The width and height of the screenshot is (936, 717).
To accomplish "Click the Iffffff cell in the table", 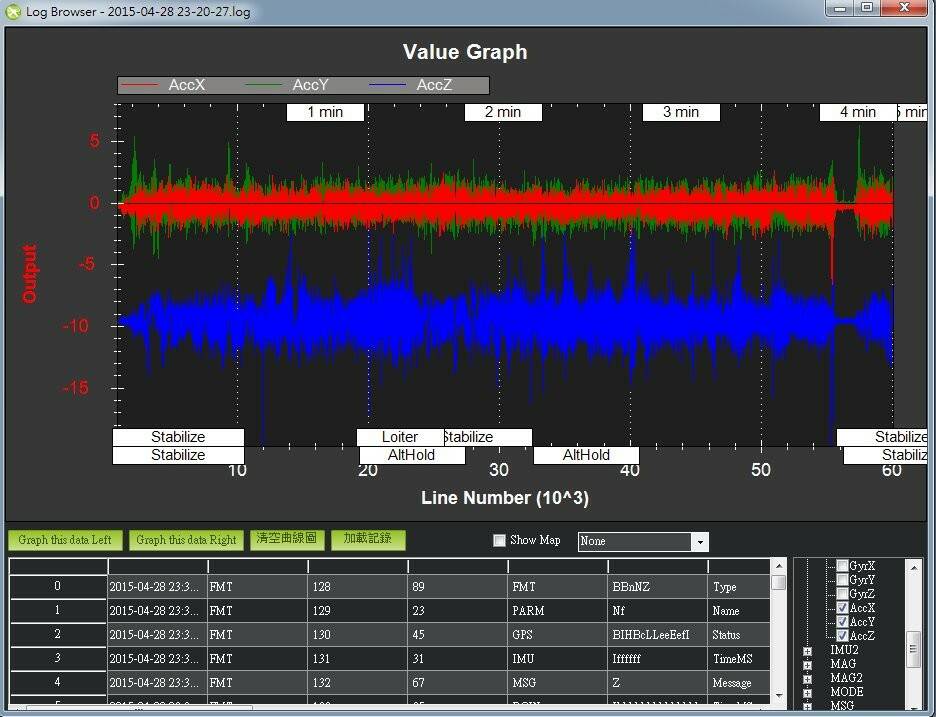I will (658, 658).
